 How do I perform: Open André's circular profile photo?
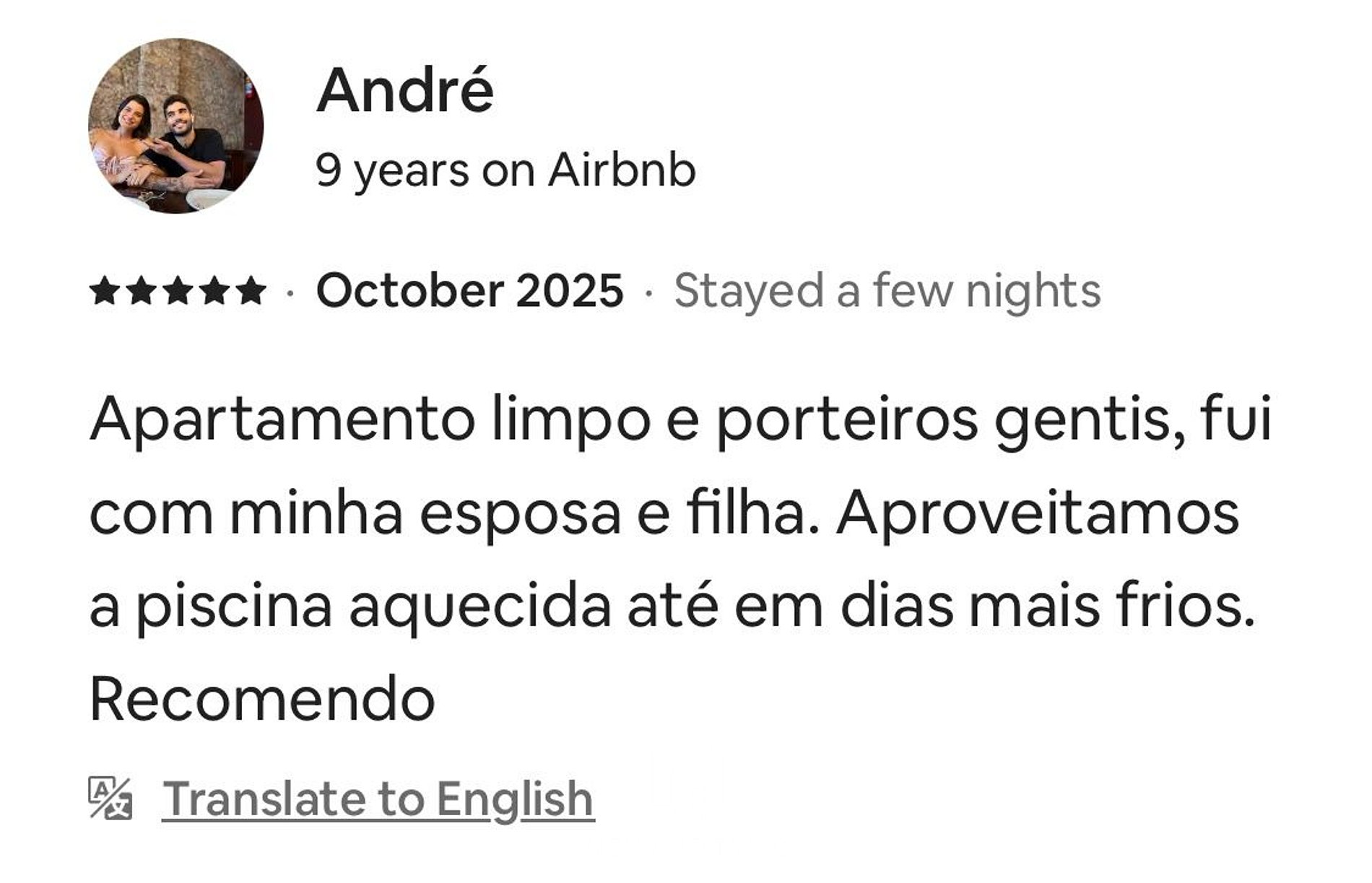point(175,126)
